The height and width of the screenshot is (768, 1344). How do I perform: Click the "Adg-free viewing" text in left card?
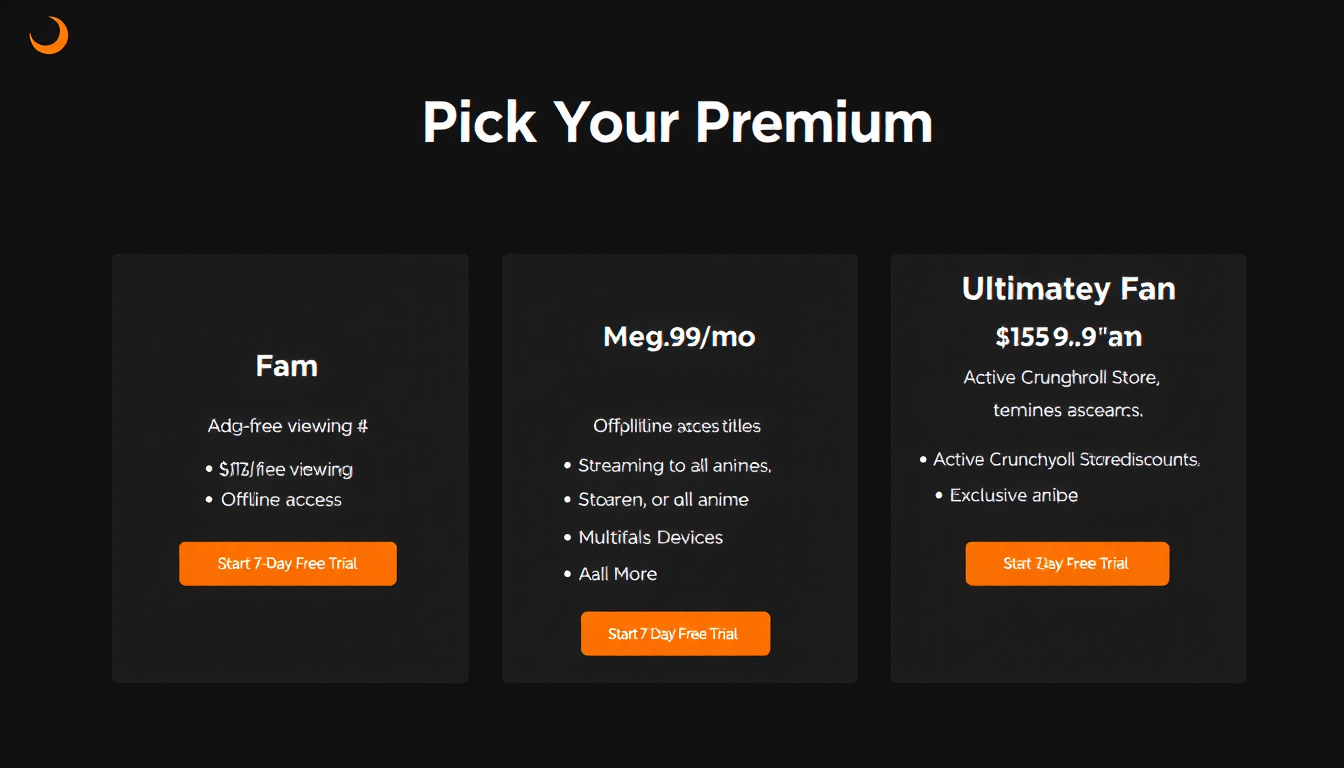[x=287, y=426]
